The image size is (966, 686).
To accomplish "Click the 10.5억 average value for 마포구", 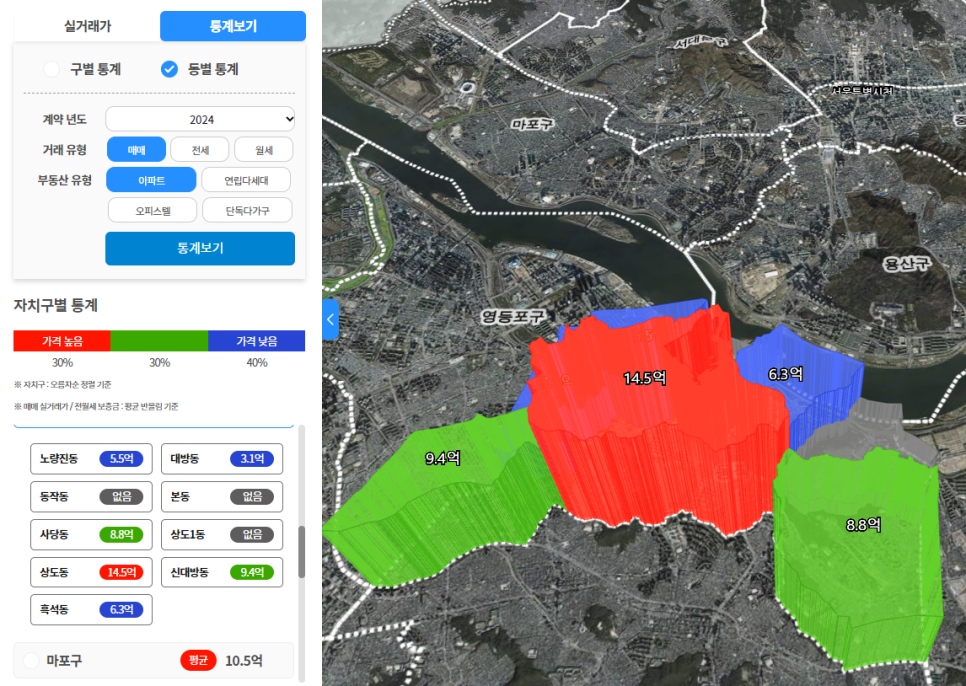I will click(244, 661).
